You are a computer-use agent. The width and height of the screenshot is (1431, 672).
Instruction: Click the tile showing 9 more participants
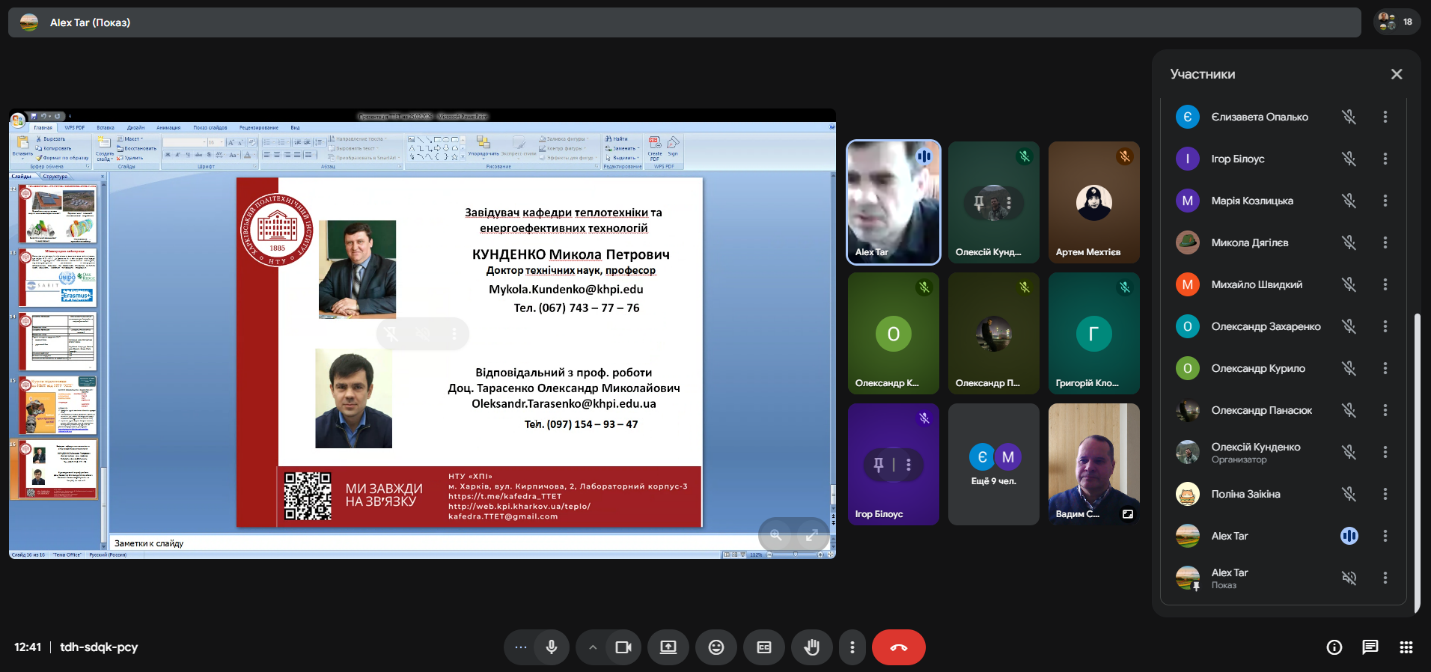(x=994, y=464)
